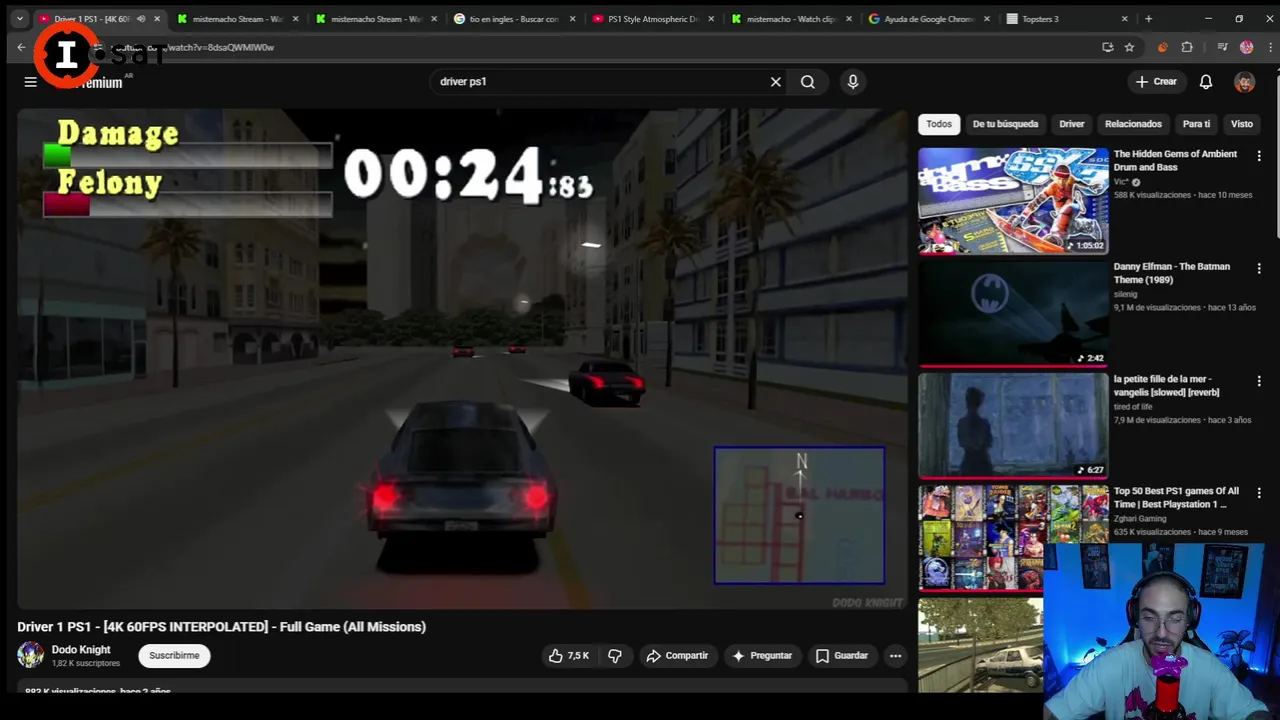Select the Para ti filter chip

tap(1196, 124)
